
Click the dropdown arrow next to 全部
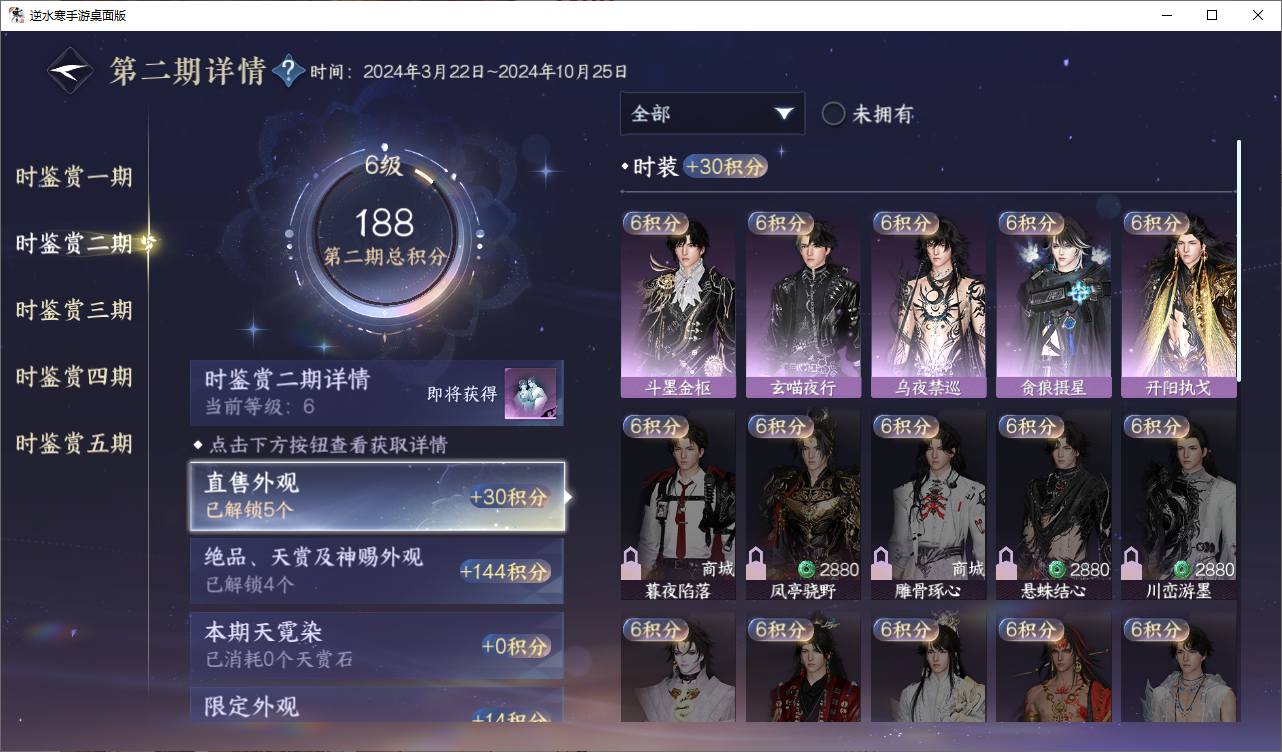784,114
